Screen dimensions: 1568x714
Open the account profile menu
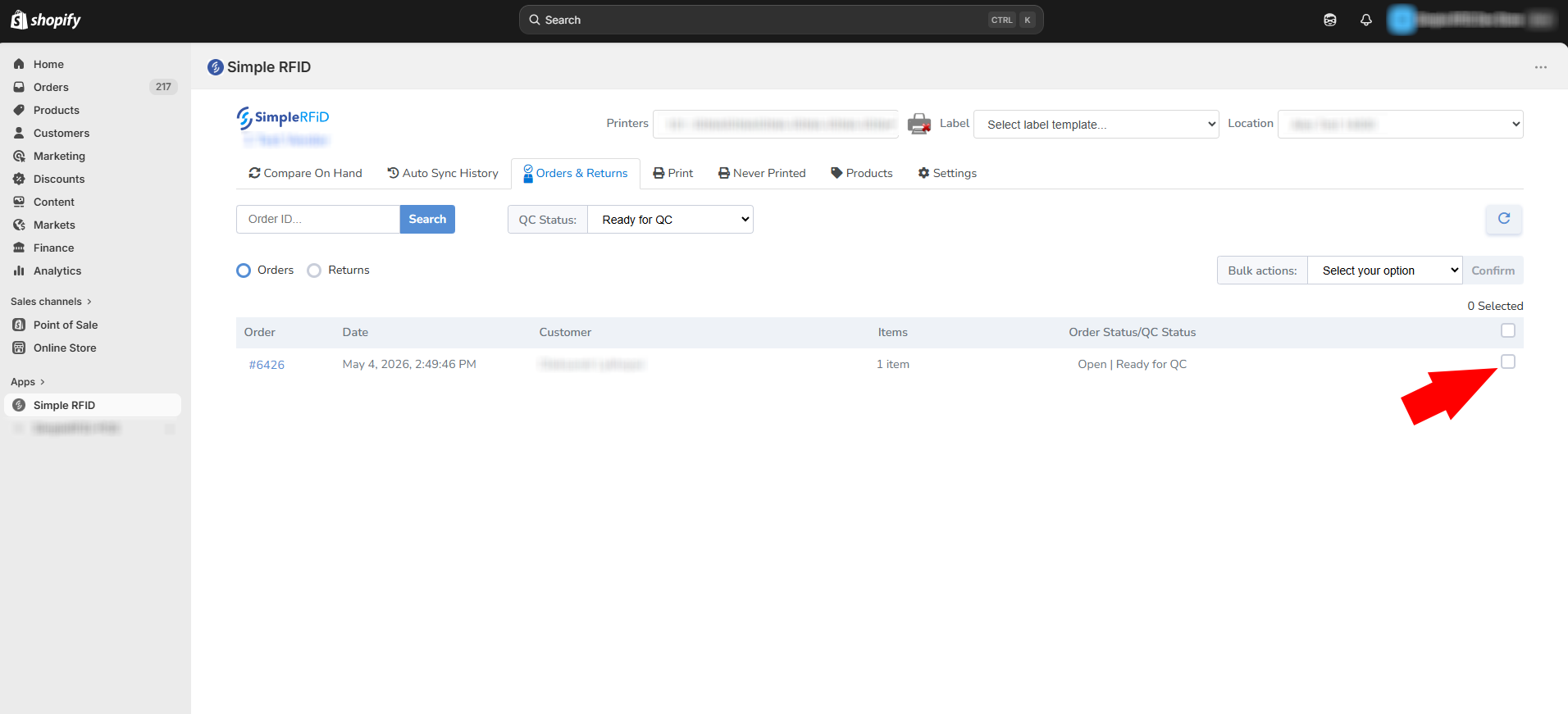point(1471,20)
